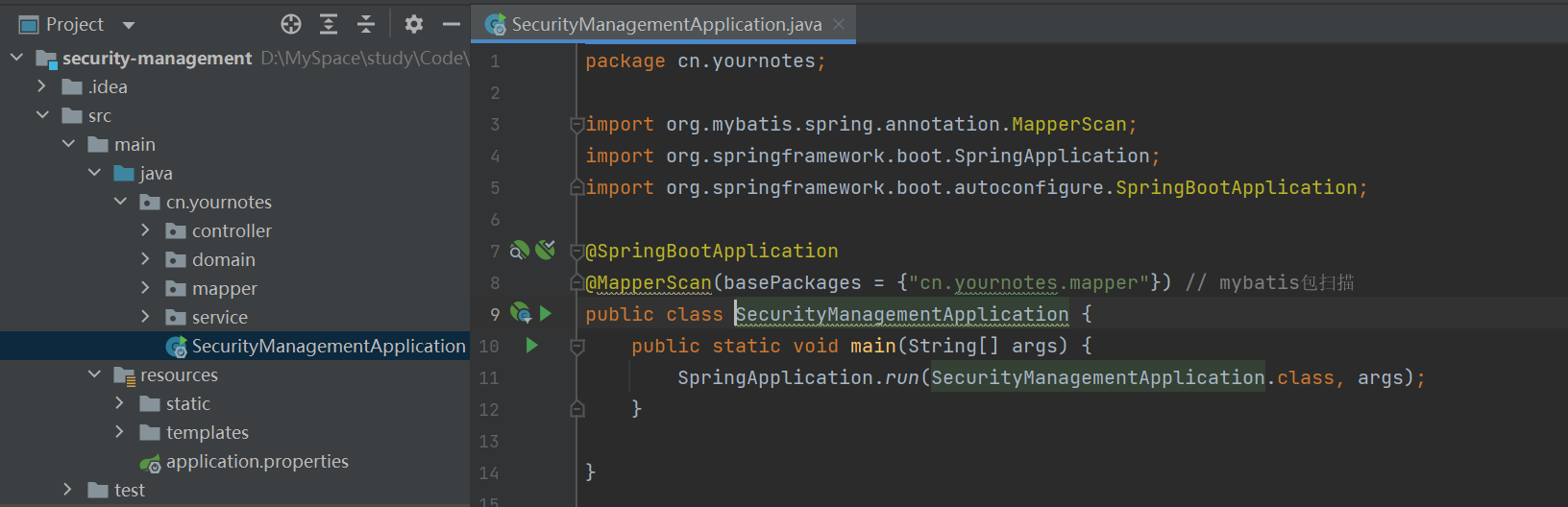
Task: Expand the mapper package folder
Action: click(x=145, y=288)
